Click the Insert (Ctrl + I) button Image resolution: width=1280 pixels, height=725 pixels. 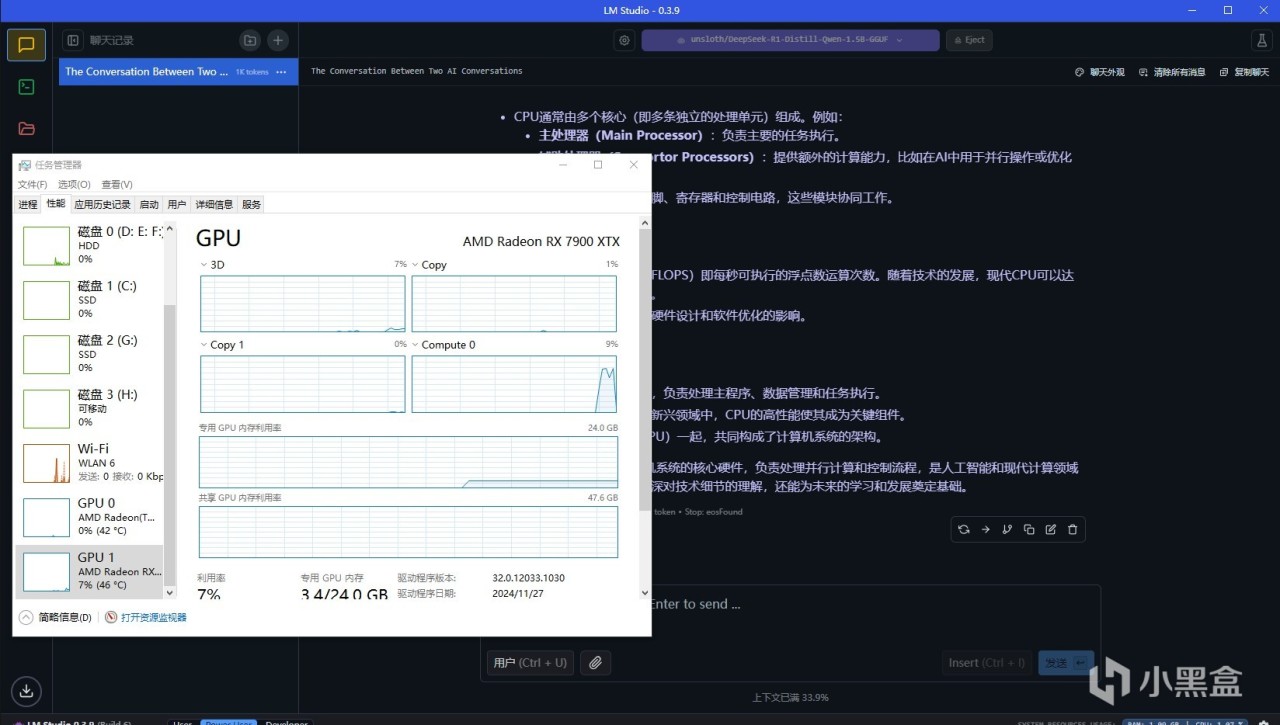tap(988, 662)
